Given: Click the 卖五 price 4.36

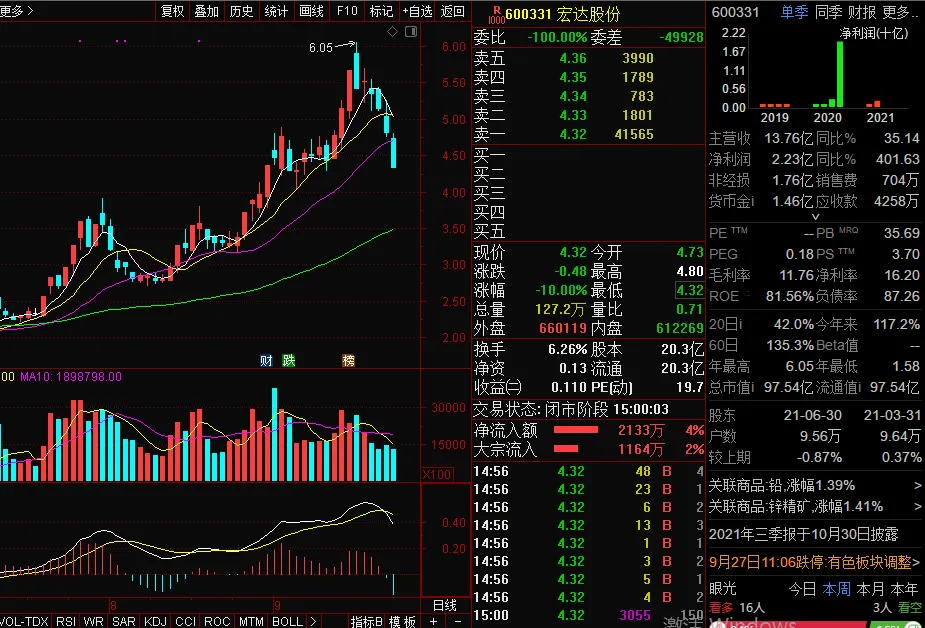Looking at the screenshot, I should (573, 58).
